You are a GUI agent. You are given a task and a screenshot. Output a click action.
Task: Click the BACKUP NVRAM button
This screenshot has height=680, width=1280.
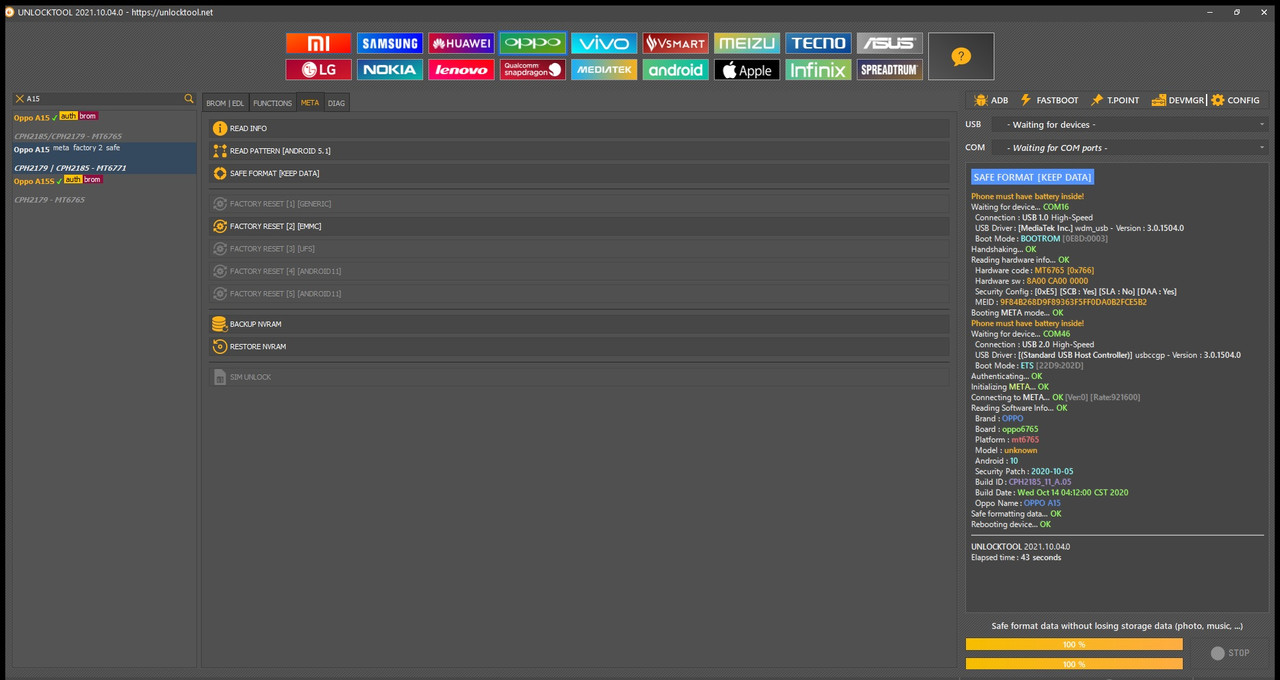[x=579, y=324]
